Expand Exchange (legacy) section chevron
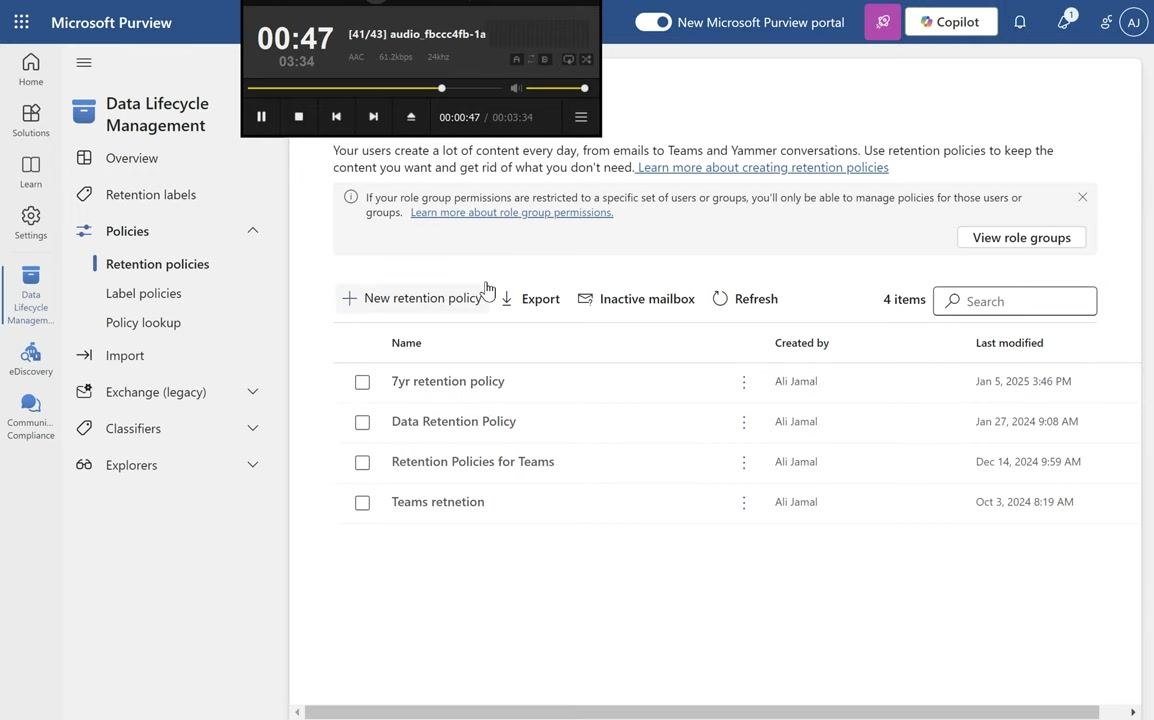 coord(252,392)
